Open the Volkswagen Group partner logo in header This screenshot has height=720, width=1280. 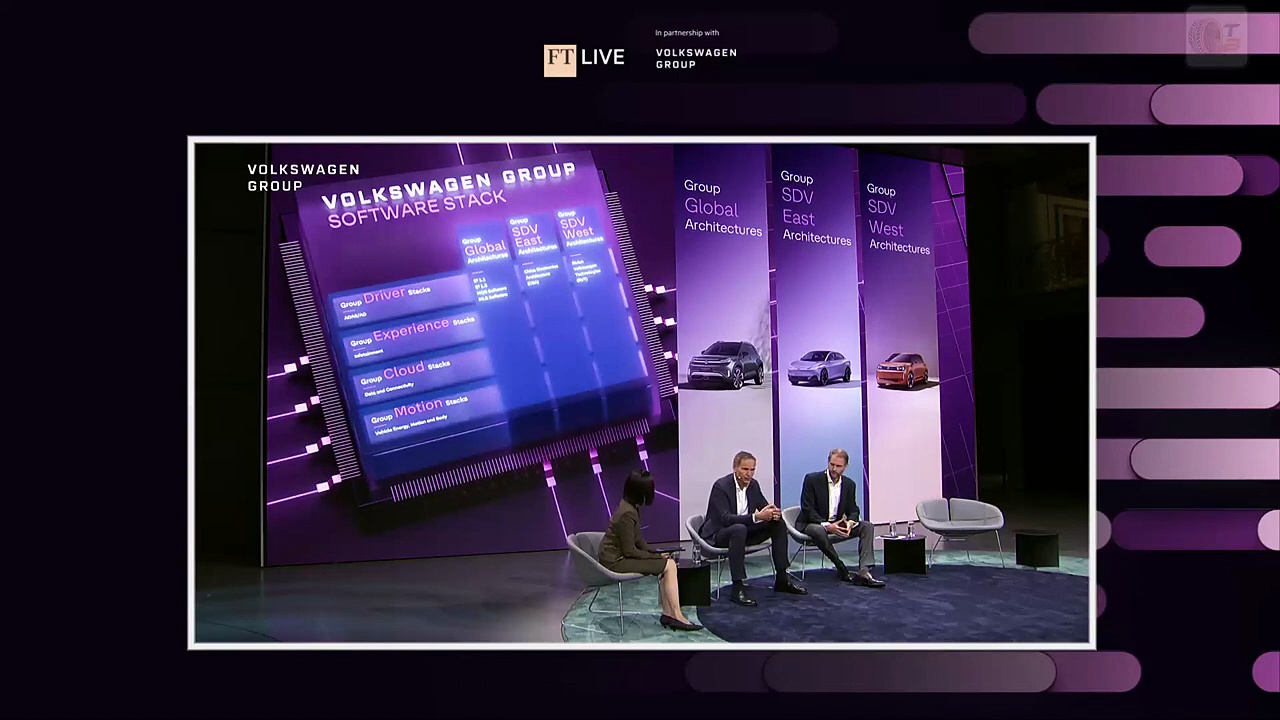point(696,58)
